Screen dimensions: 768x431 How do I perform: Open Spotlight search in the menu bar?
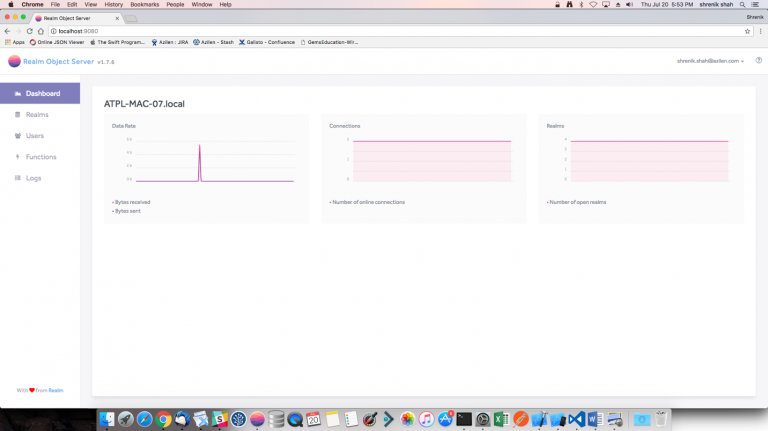point(743,4)
